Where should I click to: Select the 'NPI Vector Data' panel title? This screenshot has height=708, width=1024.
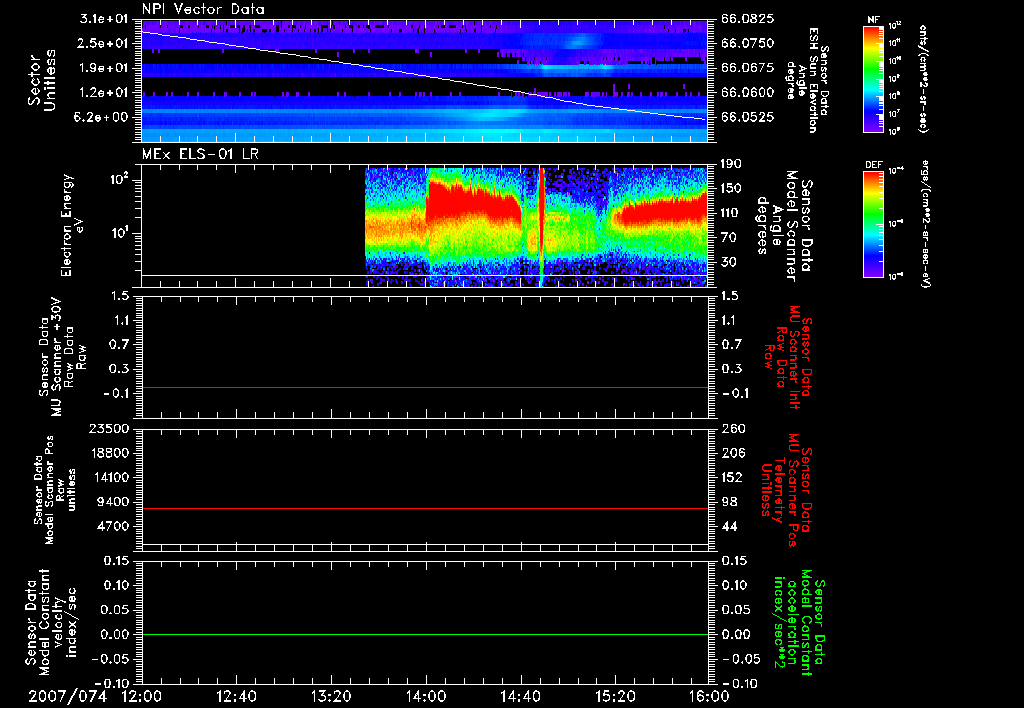[x=204, y=9]
